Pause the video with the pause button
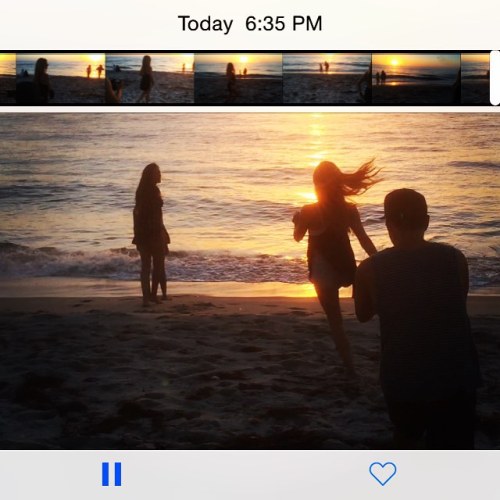 click(x=111, y=474)
